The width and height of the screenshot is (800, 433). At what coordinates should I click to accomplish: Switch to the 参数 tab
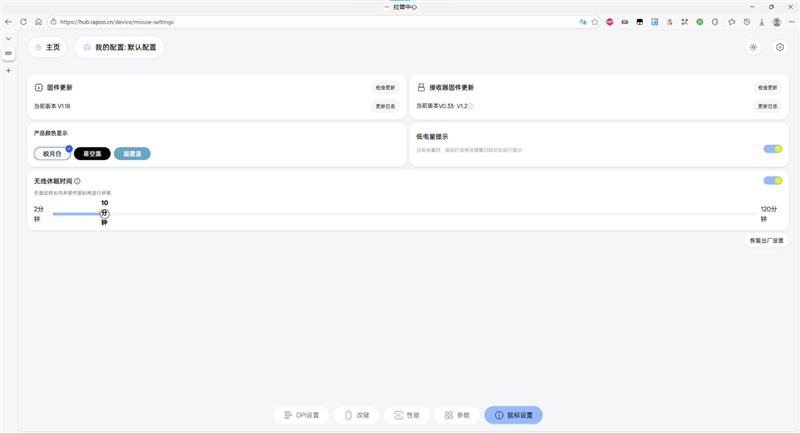pos(457,415)
